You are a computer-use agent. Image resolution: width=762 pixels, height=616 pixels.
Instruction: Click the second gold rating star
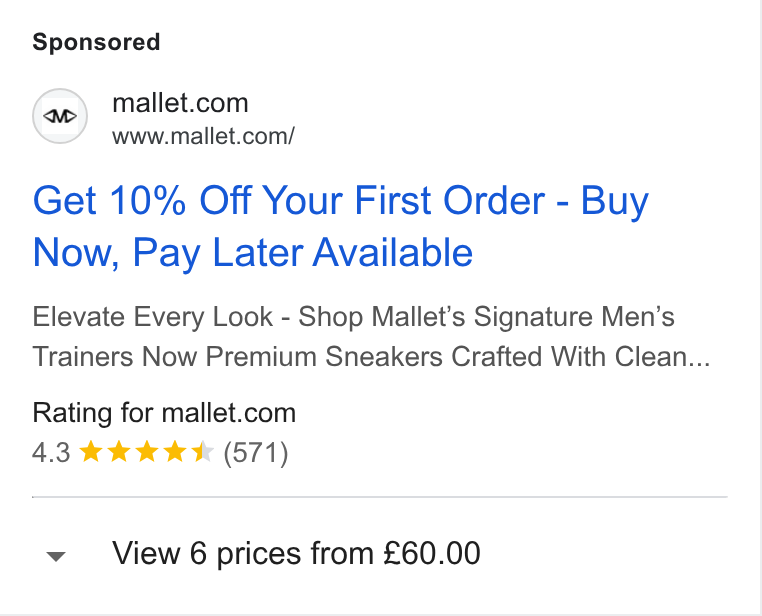pos(119,452)
